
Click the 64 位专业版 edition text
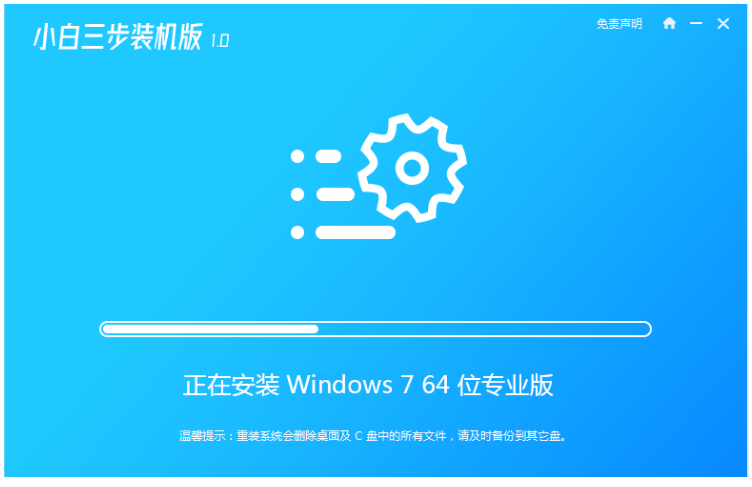click(487, 385)
